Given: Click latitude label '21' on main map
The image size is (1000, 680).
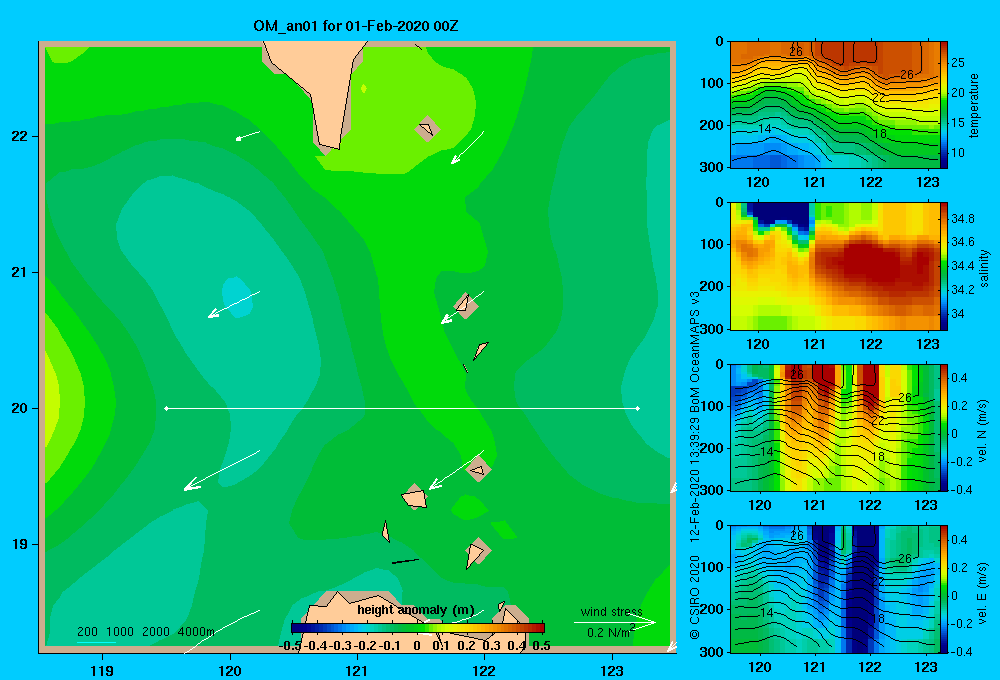Looking at the screenshot, I should pyautogui.click(x=20, y=272).
